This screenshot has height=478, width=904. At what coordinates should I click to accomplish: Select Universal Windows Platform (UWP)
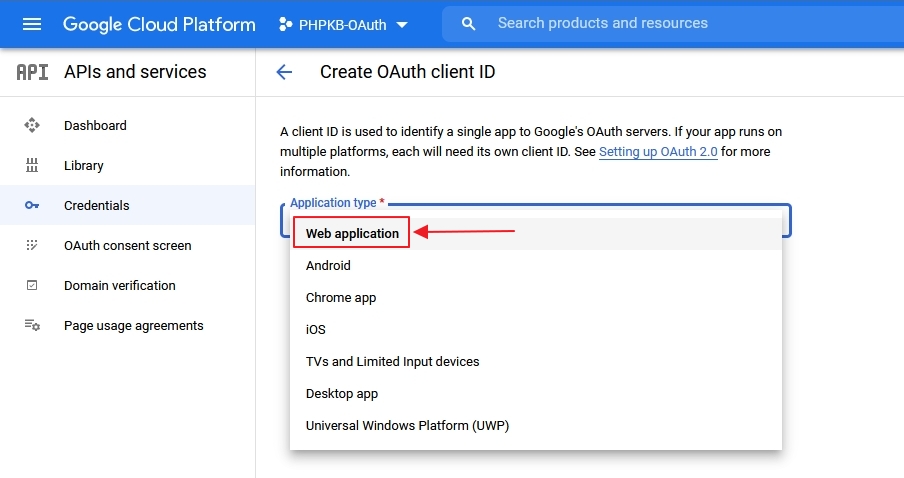click(536, 426)
